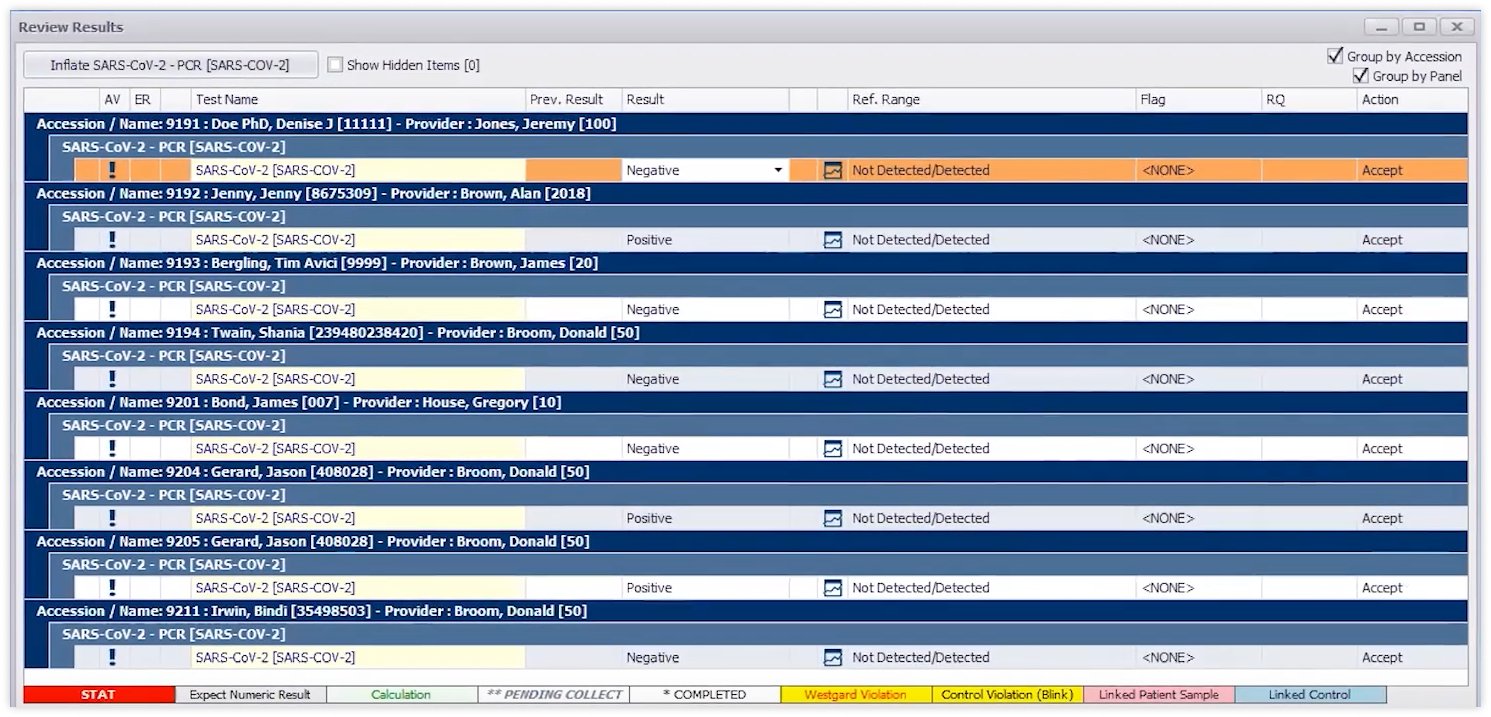Open result chart for Bergling, Tim Avici
Screen dimensions: 1491x717
[832, 310]
